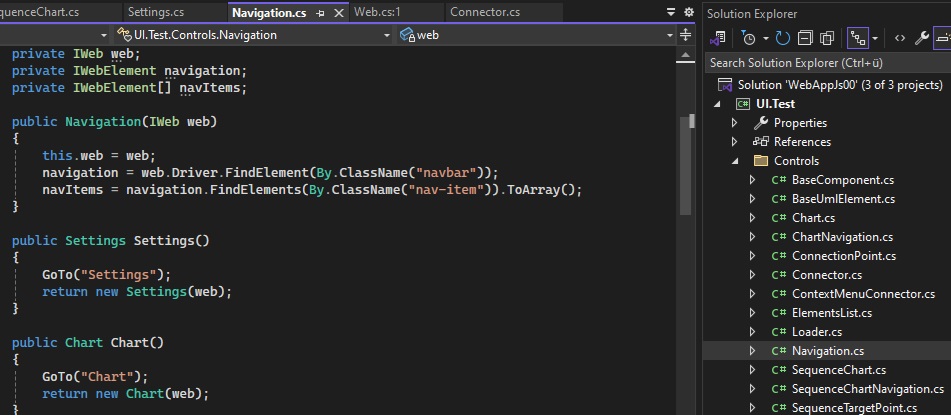Open Properties with the wrench icon
Viewport: 951px width, 415px height.
923,39
